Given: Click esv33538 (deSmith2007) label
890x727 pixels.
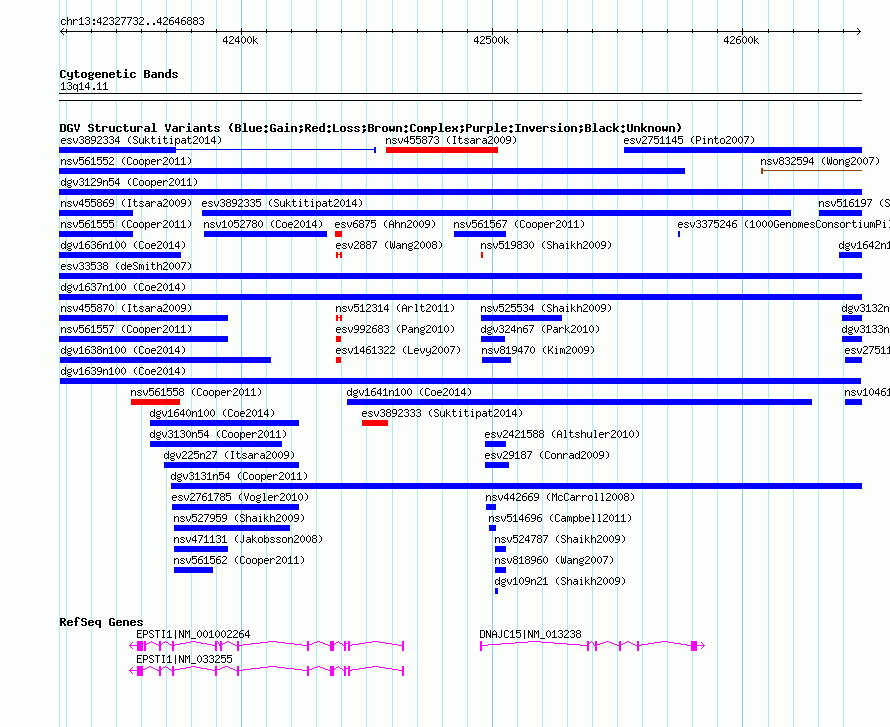Looking at the screenshot, I should point(126,266).
